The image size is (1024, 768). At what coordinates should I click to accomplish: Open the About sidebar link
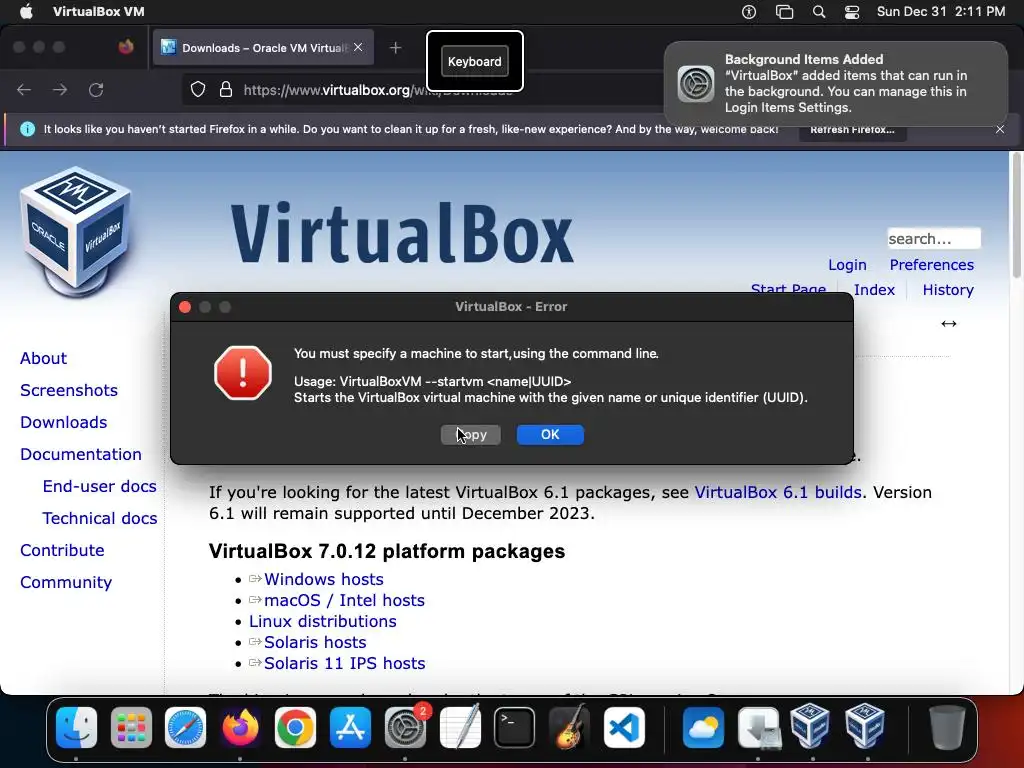click(x=43, y=358)
